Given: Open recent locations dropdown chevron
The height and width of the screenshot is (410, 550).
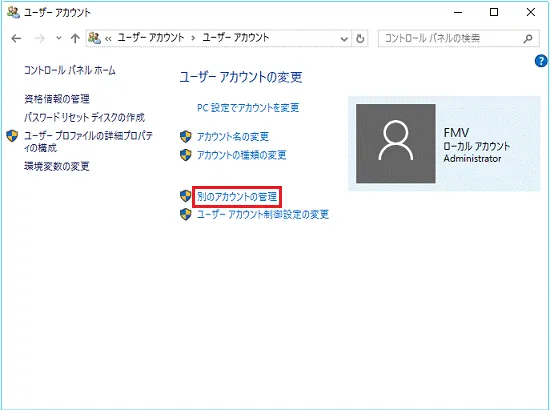Looking at the screenshot, I should 59,38.
